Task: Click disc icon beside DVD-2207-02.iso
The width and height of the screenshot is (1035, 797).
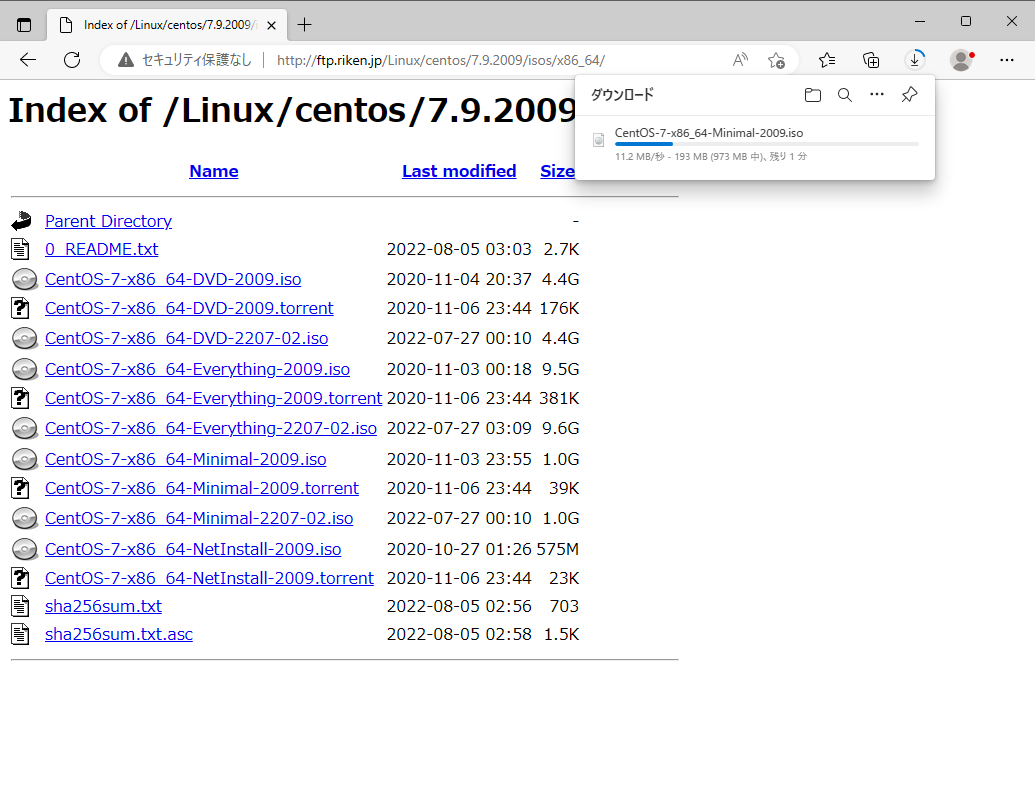Action: pyautogui.click(x=24, y=338)
